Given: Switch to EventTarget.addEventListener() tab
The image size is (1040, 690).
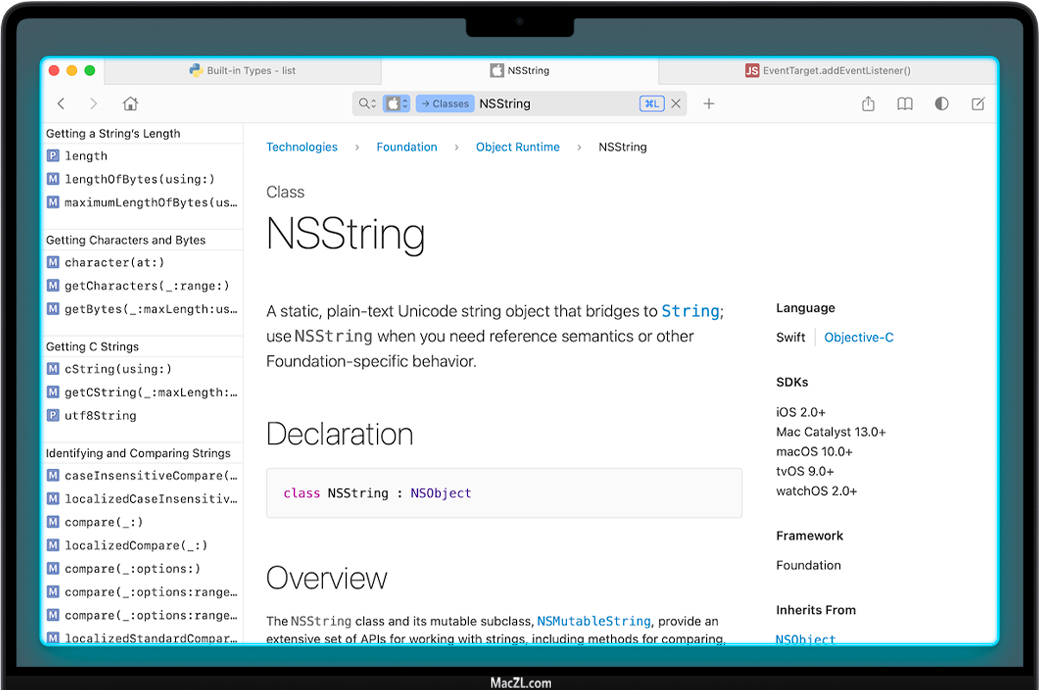Looking at the screenshot, I should coord(827,71).
